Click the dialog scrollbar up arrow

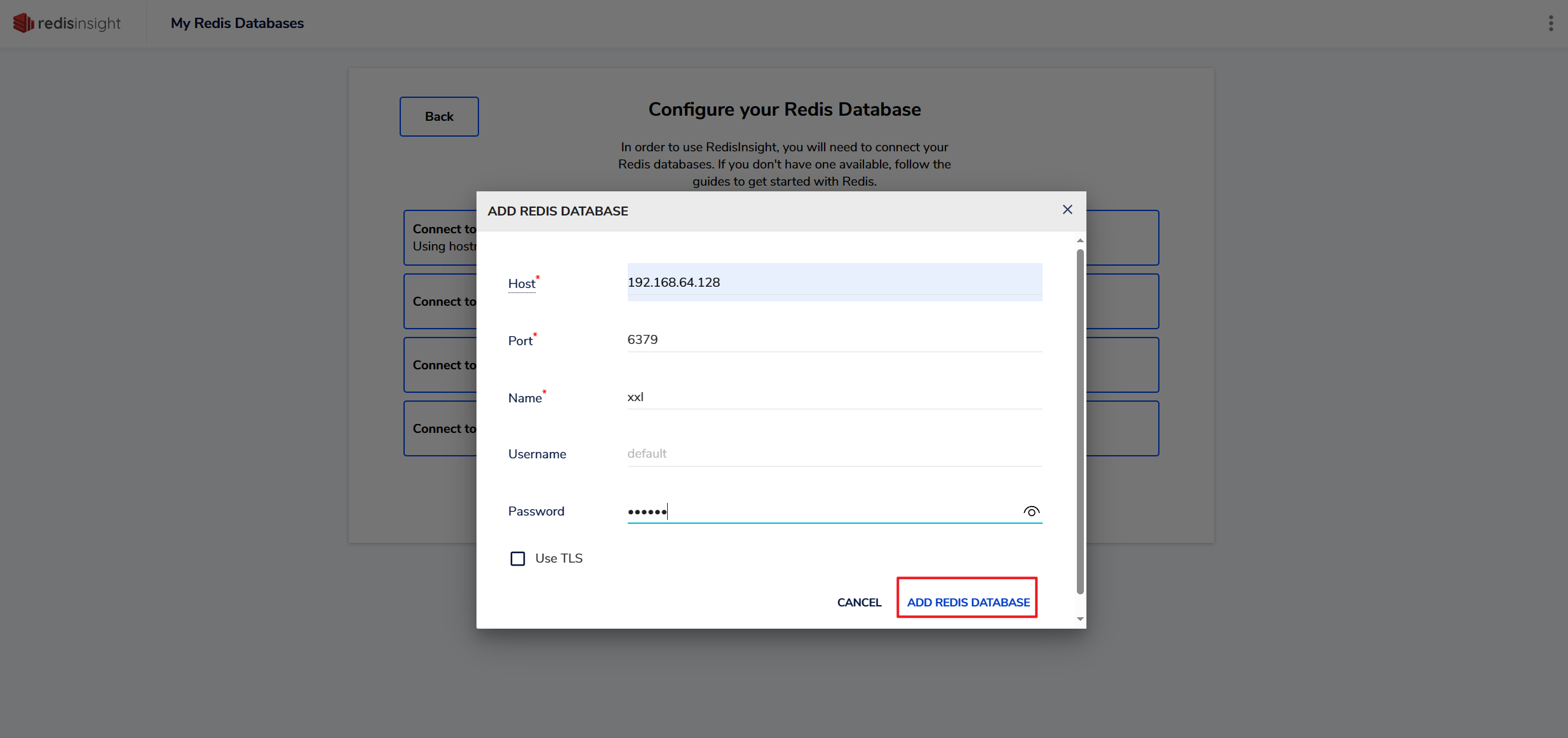tap(1079, 240)
